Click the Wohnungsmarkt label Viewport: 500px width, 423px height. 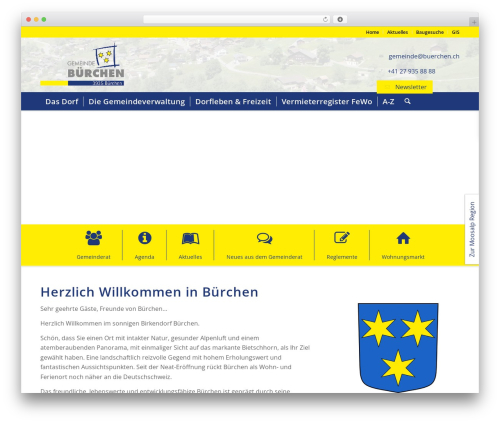(403, 257)
